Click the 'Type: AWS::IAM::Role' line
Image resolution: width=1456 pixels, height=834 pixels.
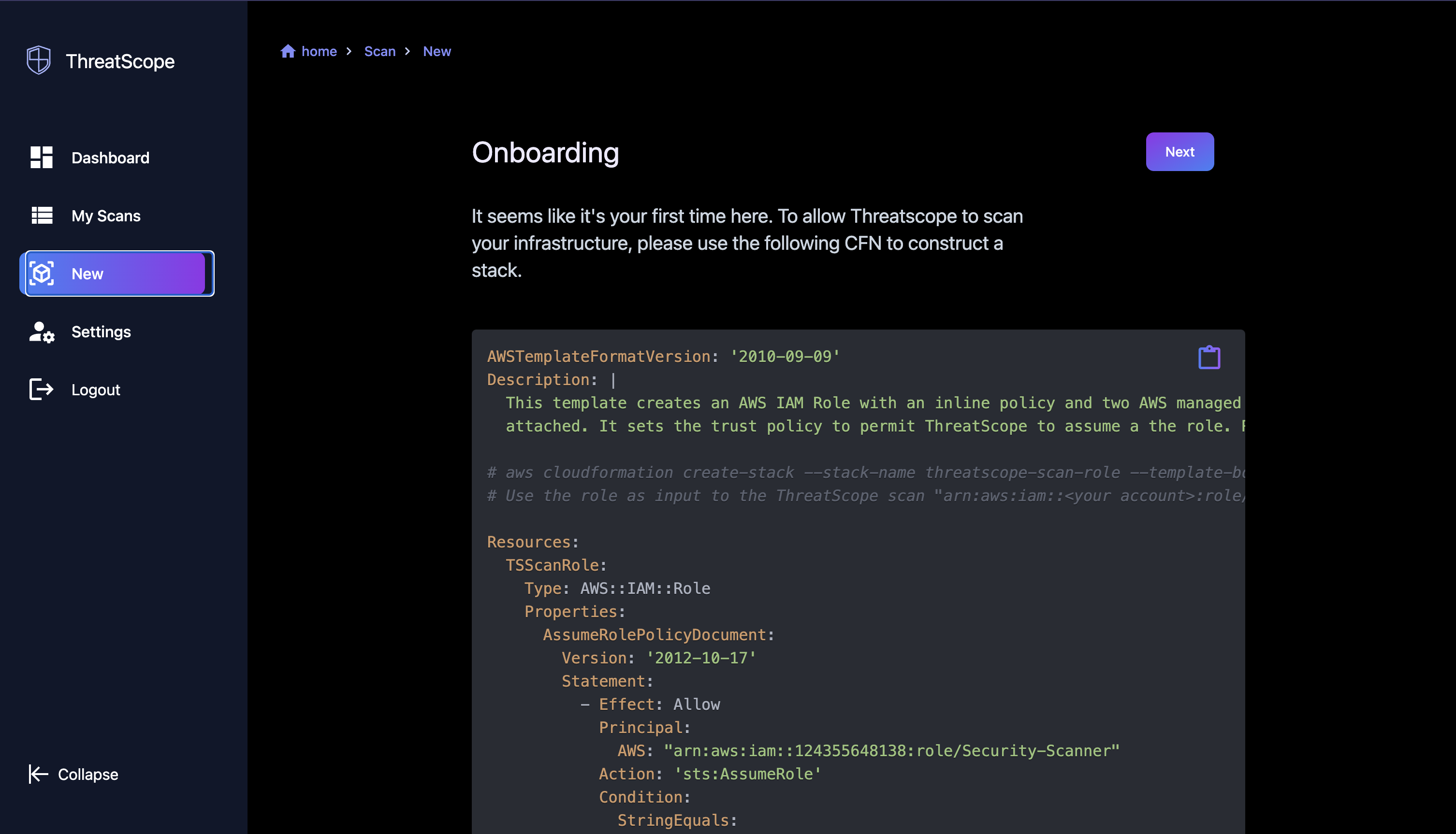617,589
